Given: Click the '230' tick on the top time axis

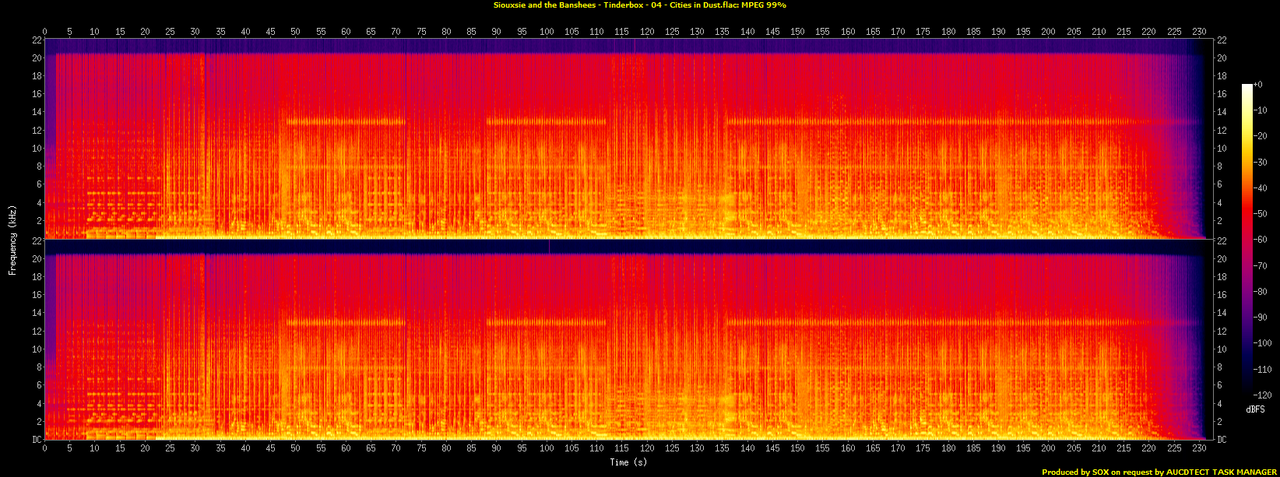Looking at the screenshot, I should tap(1199, 31).
